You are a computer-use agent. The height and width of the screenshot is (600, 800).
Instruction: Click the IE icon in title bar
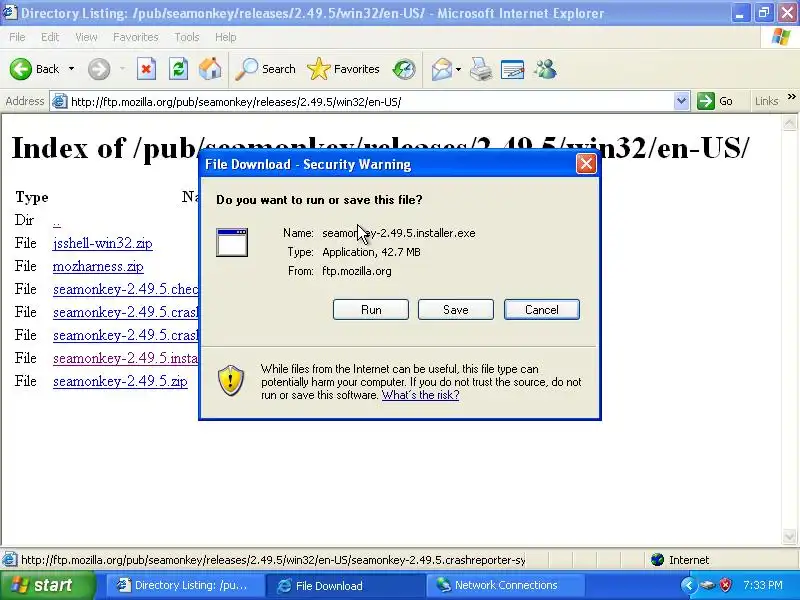(x=10, y=12)
